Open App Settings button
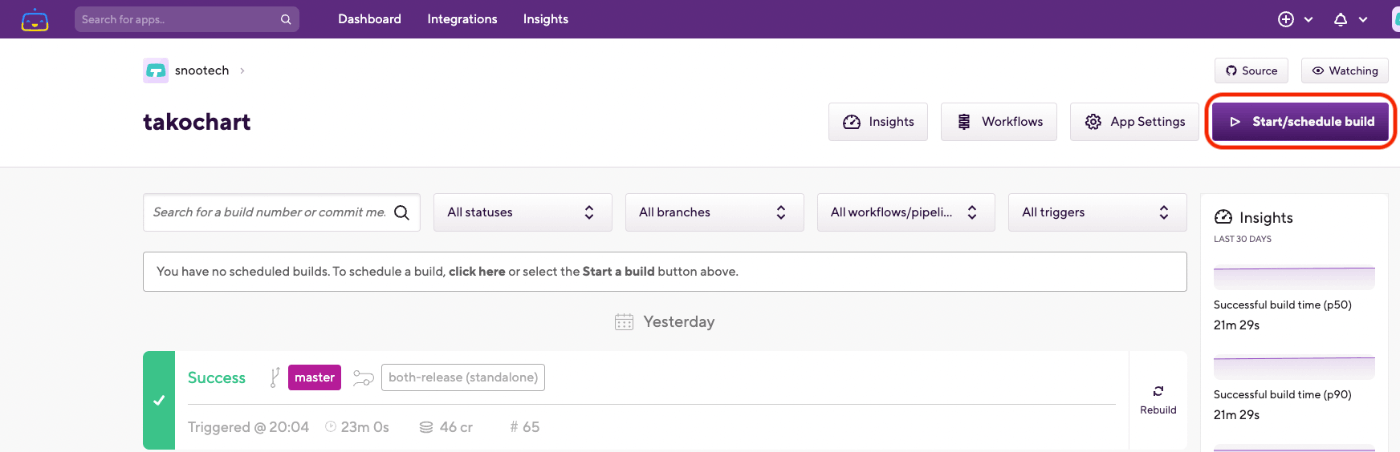The height and width of the screenshot is (452, 1400). pyautogui.click(x=1135, y=122)
